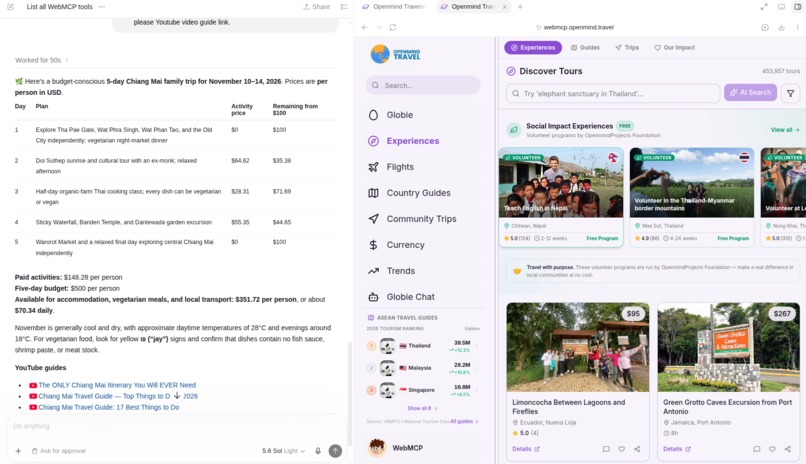
Task: Click Details on Limoncocha tour
Action: coord(525,449)
